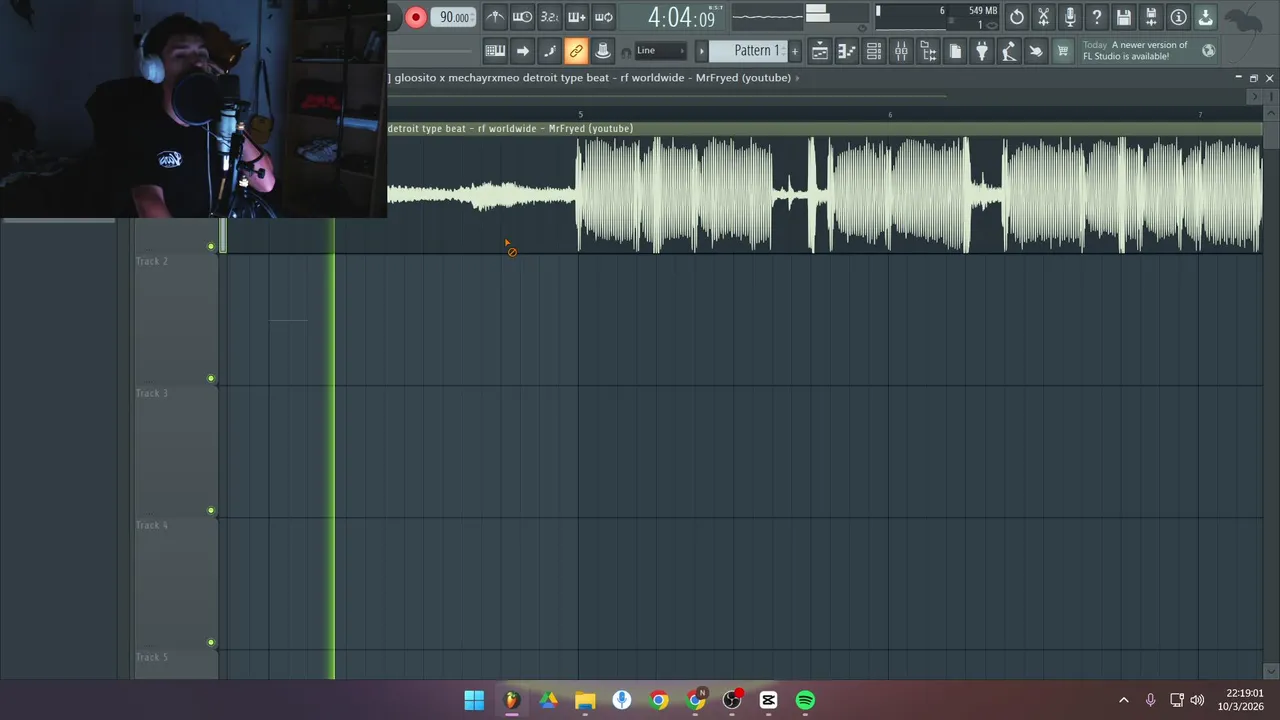
Task: Open the content shop cart icon
Action: point(1063,51)
